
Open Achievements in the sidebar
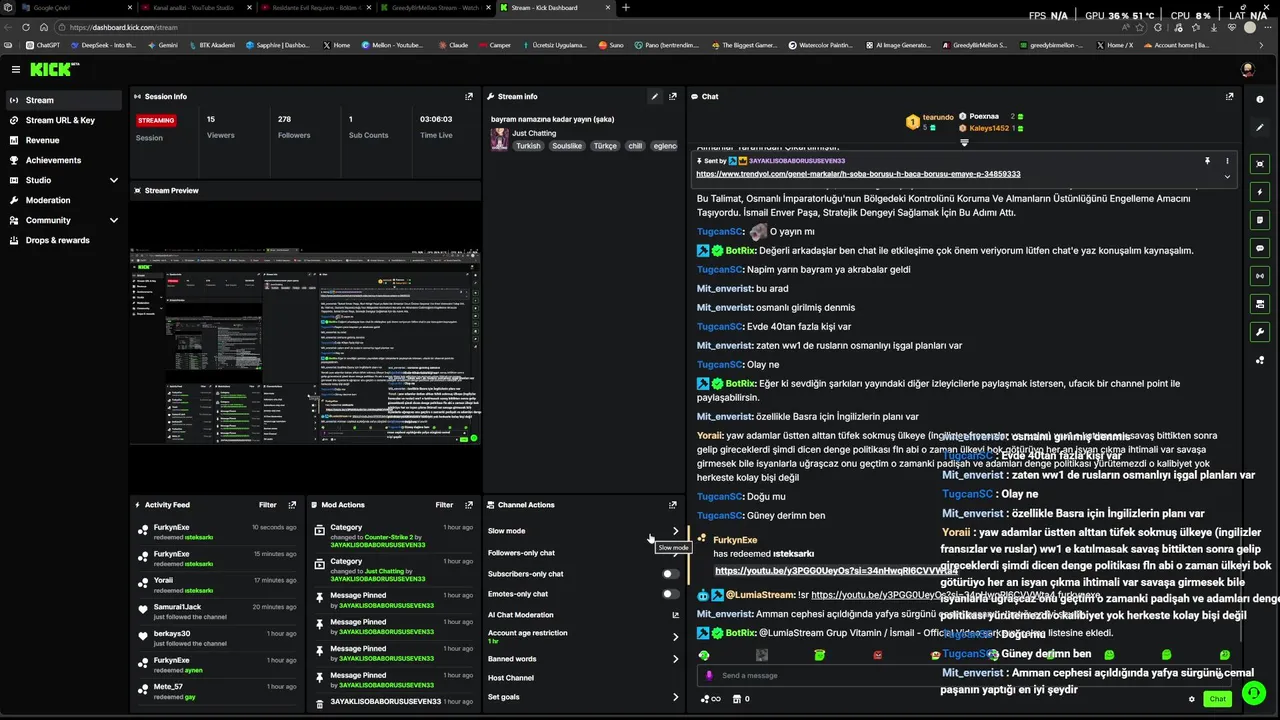tap(63, 160)
